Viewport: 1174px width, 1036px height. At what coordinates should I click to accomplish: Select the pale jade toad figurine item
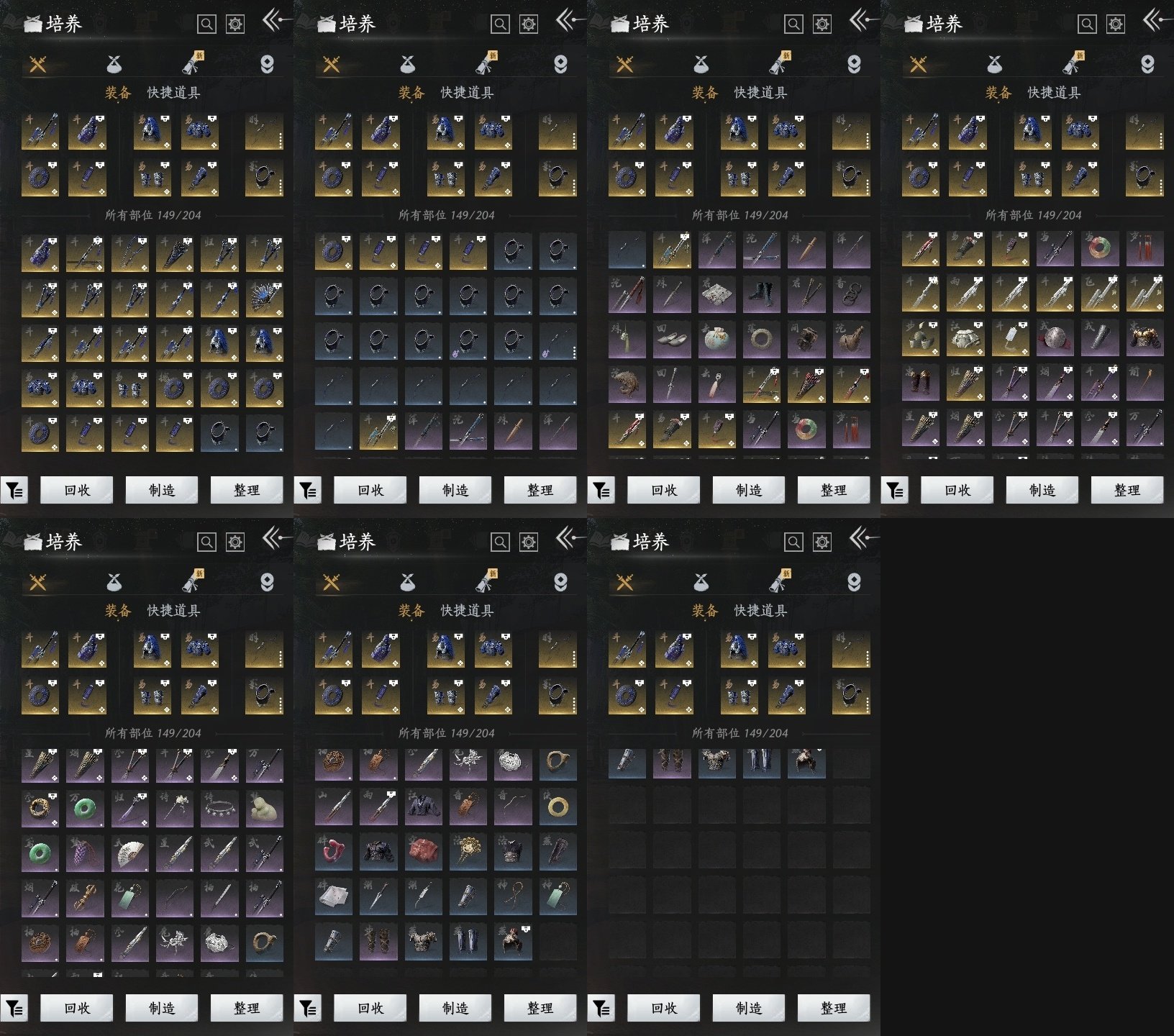264,809
